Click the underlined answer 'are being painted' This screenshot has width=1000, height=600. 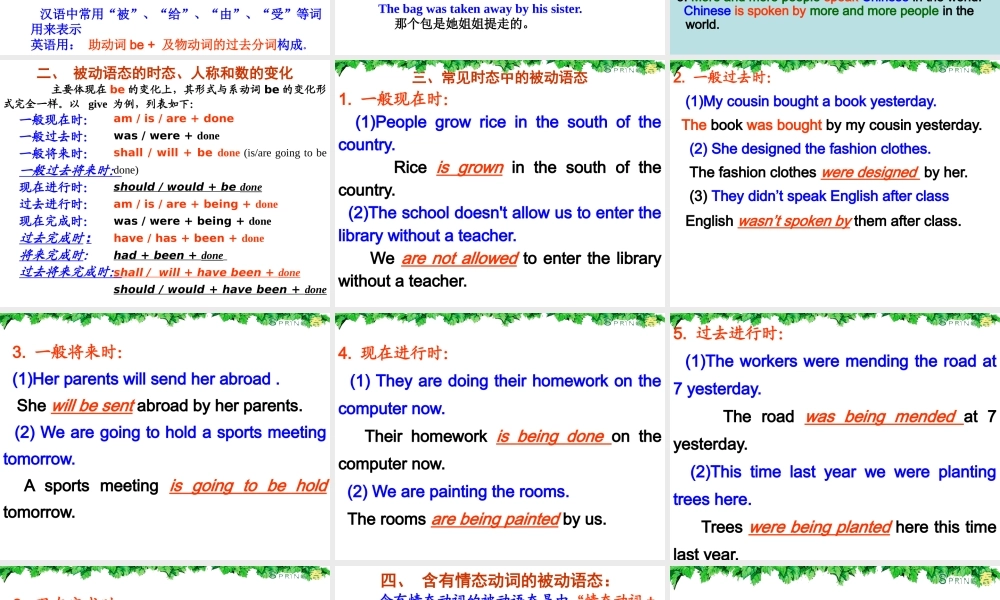coord(496,519)
